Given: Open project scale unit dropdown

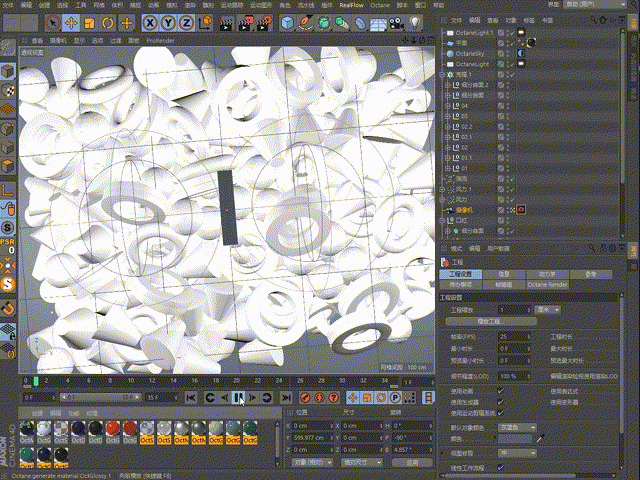Looking at the screenshot, I should [x=548, y=310].
